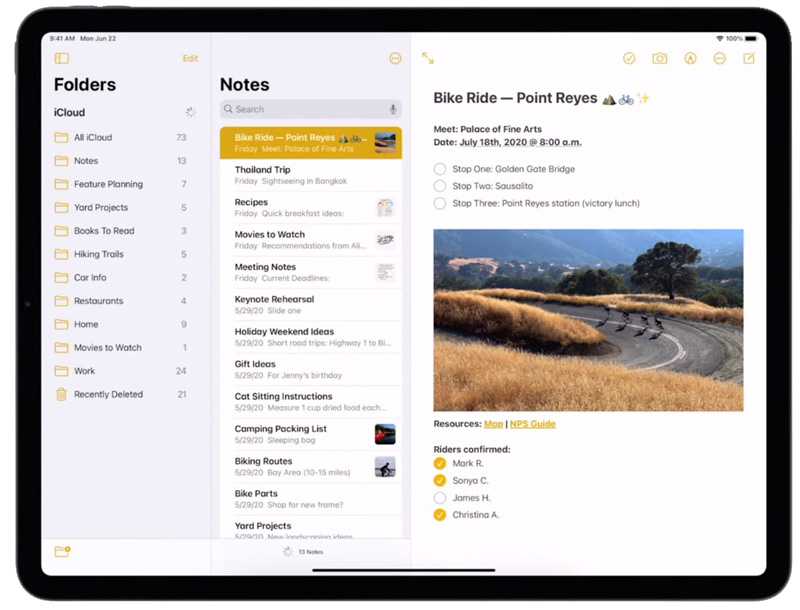Open the Keynote Rehearsal note

[311, 304]
